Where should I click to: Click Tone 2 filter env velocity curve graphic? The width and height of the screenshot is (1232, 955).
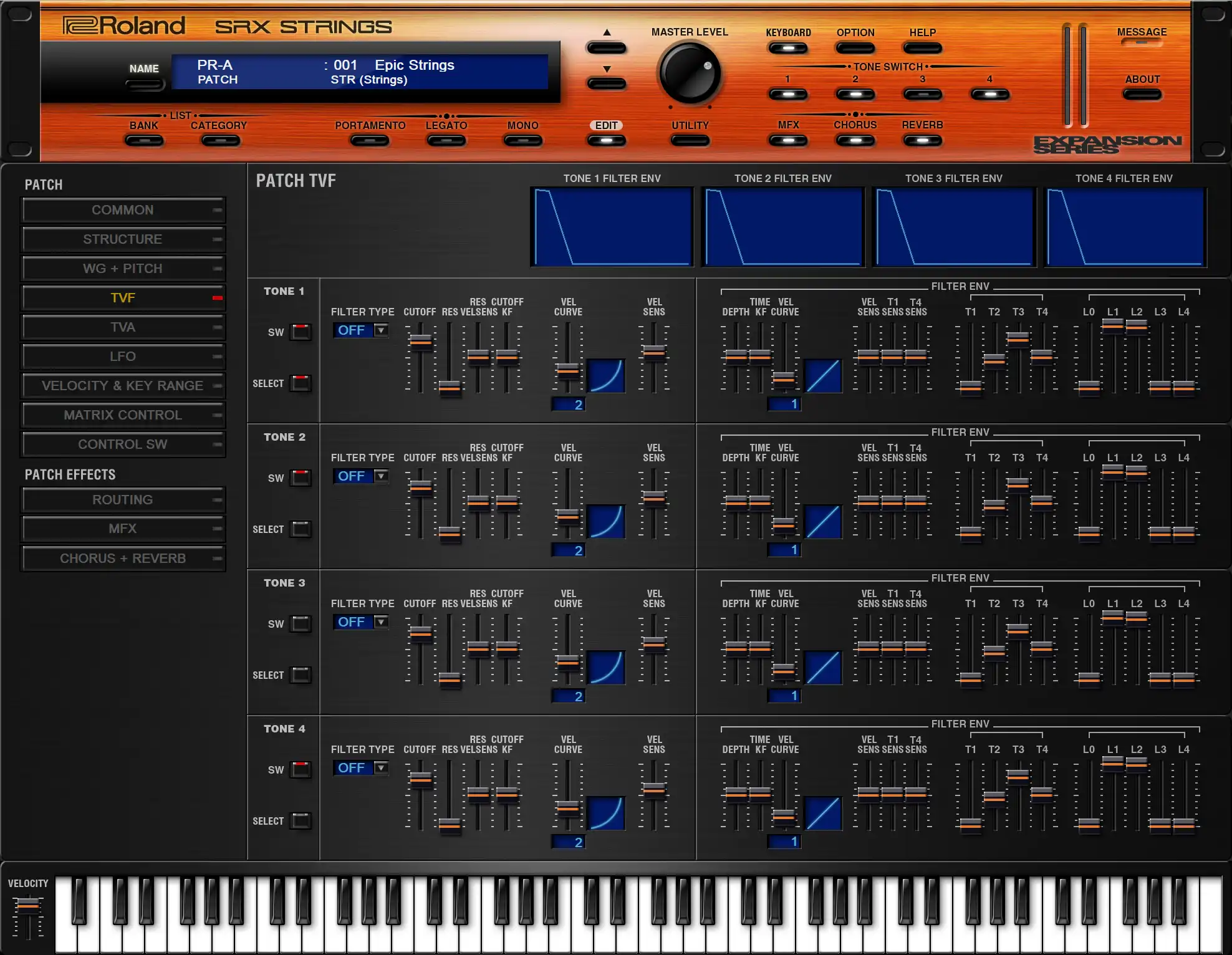pyautogui.click(x=823, y=522)
